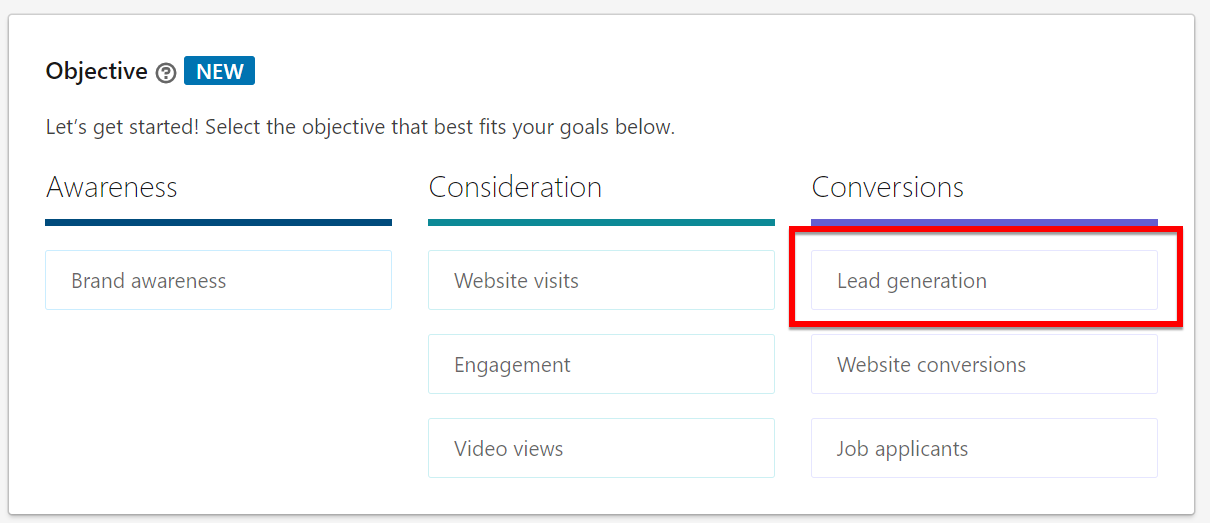The image size is (1210, 523).
Task: Choose the Website visits objective
Action: pyautogui.click(x=601, y=280)
